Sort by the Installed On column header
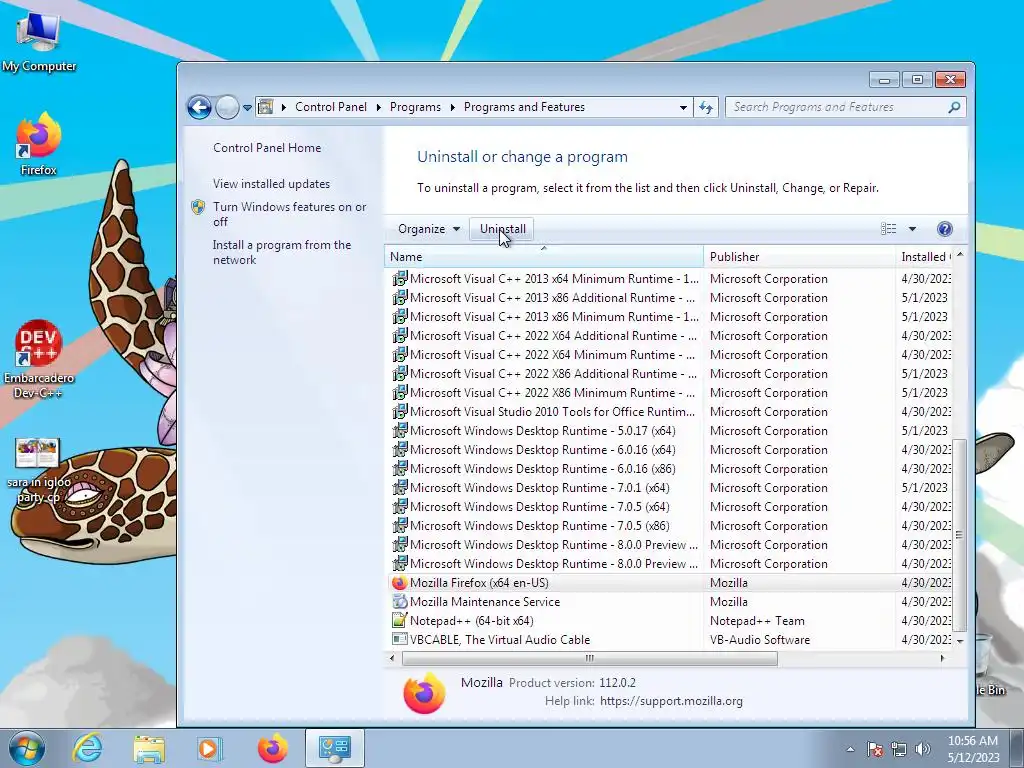 click(x=924, y=257)
